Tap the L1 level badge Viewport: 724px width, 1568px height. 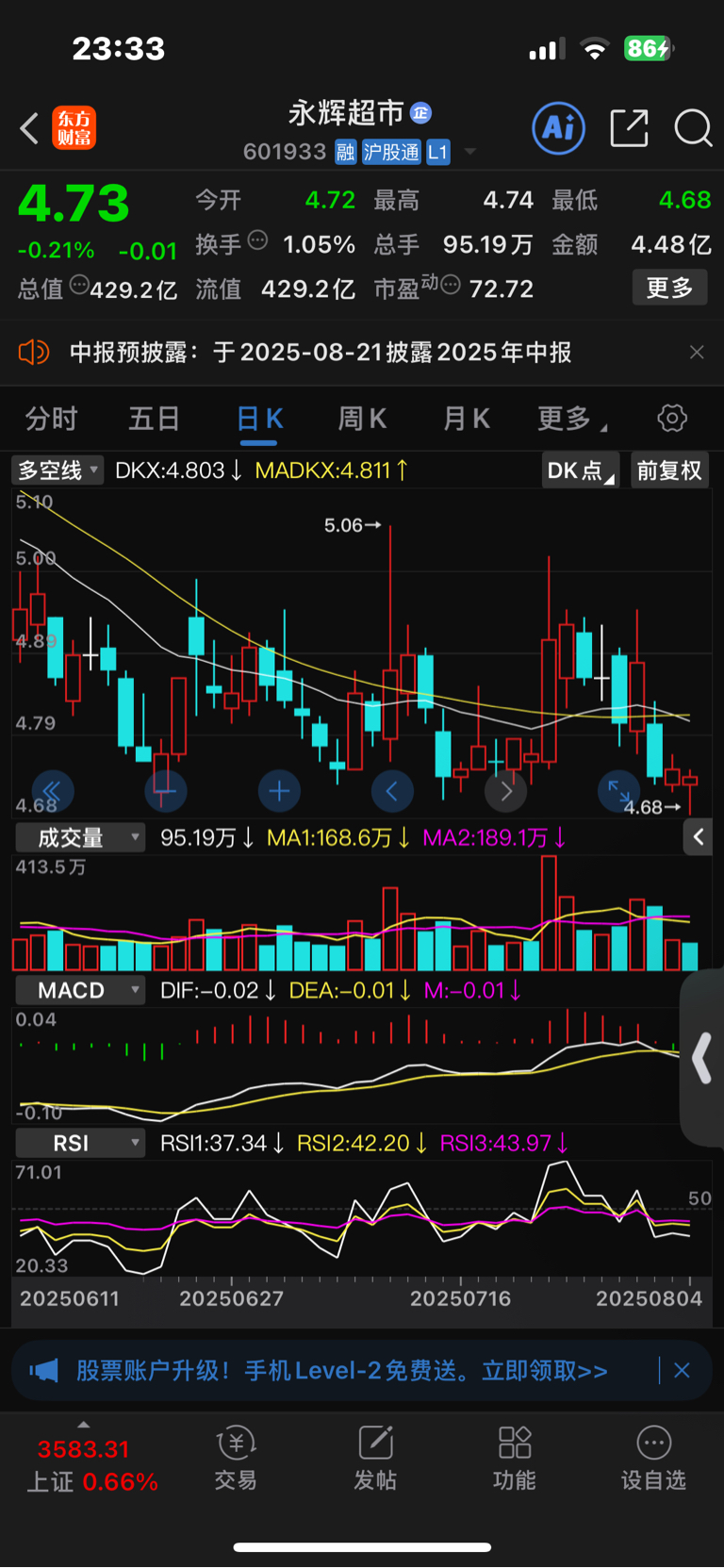[437, 152]
